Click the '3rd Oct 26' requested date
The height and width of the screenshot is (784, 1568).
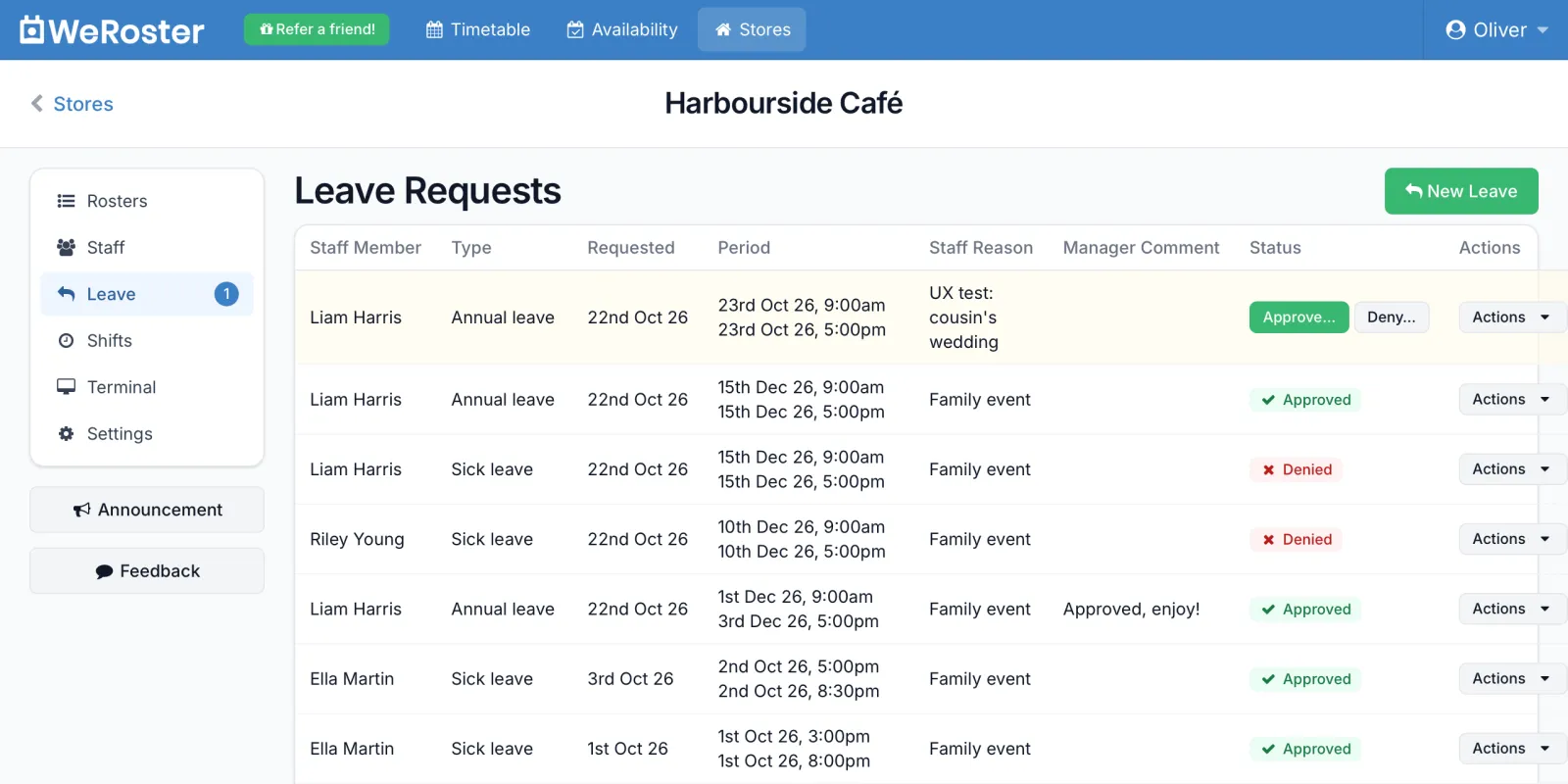(630, 678)
